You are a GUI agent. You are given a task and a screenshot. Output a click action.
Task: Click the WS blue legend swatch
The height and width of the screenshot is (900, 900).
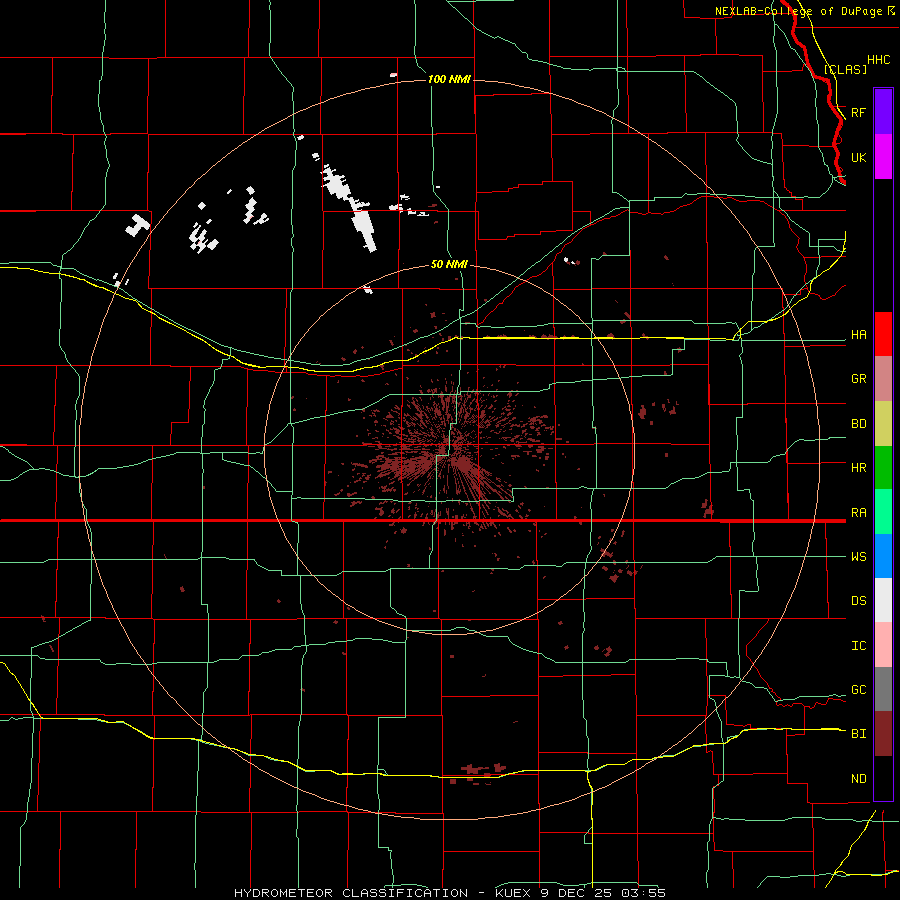coord(883,556)
